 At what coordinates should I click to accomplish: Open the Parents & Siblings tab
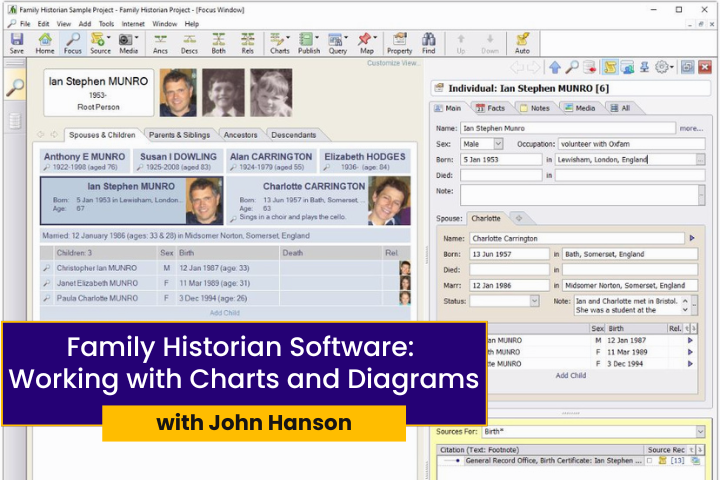point(179,135)
